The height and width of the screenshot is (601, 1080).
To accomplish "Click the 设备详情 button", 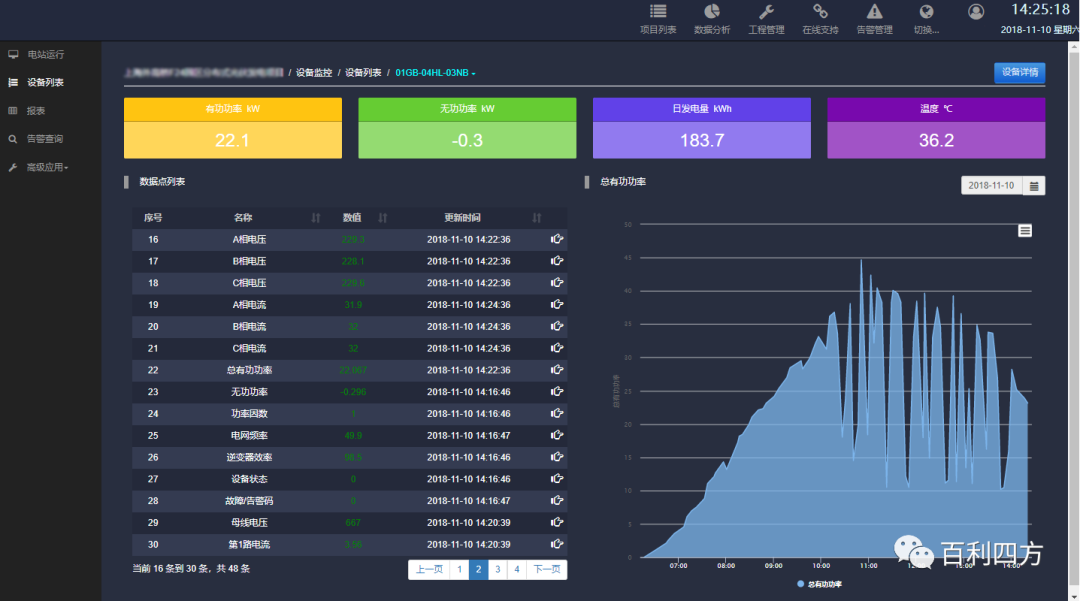I will pos(1019,72).
